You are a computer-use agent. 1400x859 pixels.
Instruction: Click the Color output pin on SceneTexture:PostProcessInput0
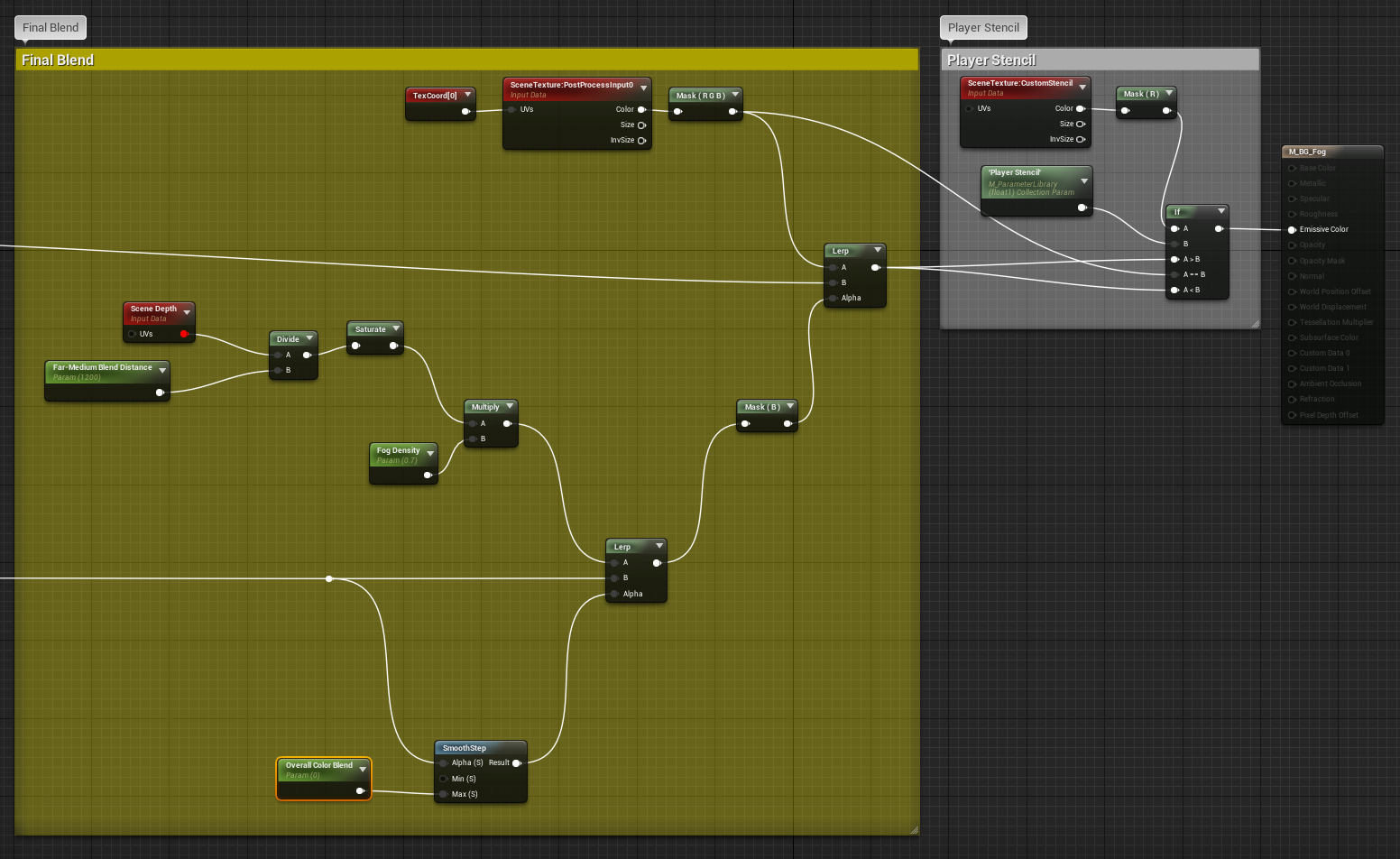click(640, 108)
